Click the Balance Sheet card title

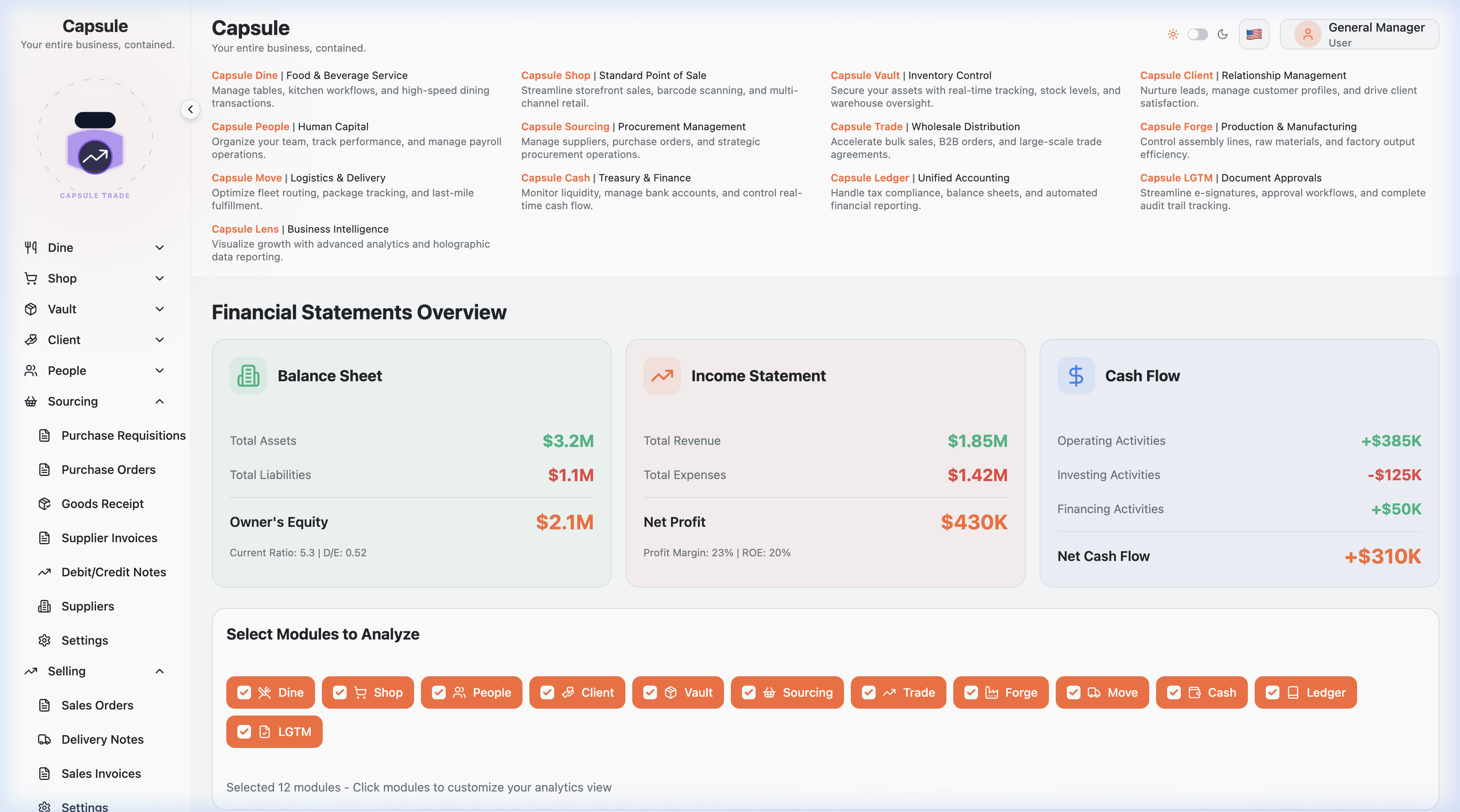coord(330,376)
